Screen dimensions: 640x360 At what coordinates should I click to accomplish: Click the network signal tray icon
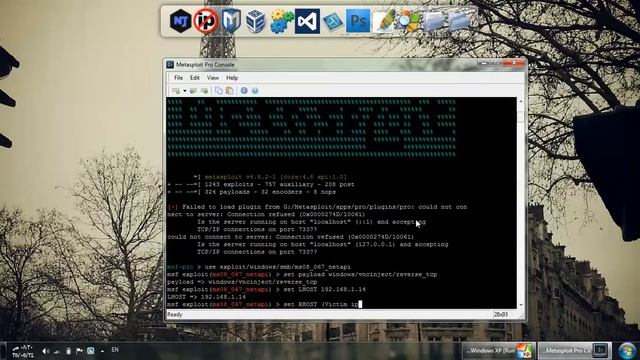(x=57, y=351)
